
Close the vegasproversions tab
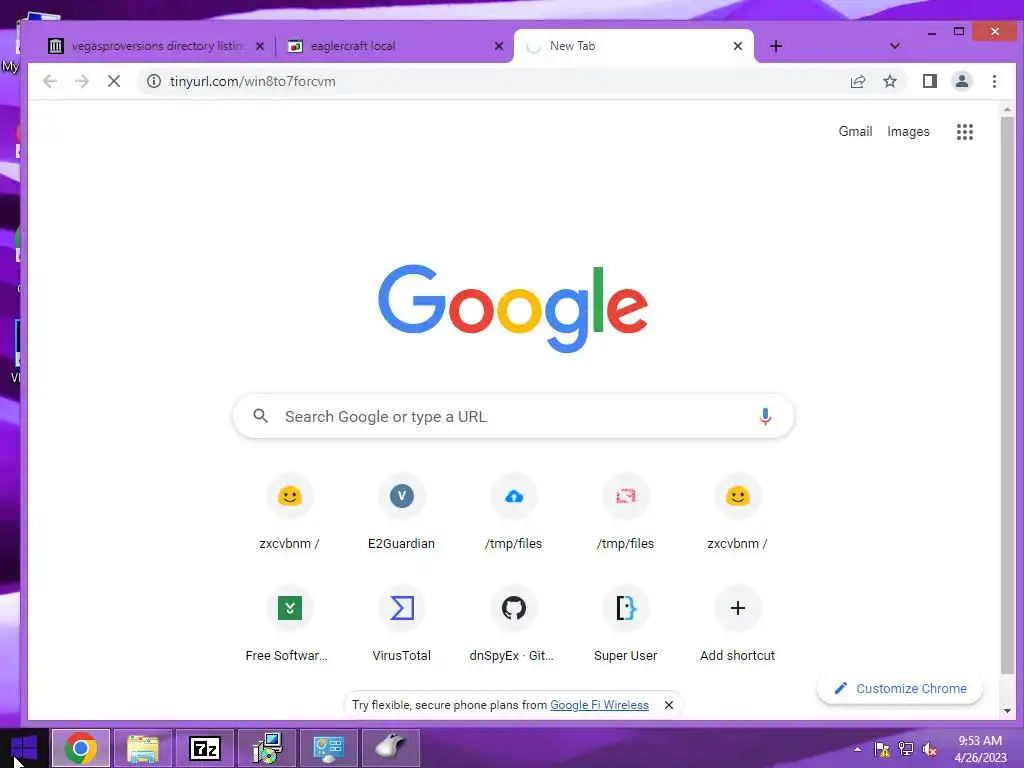point(260,46)
